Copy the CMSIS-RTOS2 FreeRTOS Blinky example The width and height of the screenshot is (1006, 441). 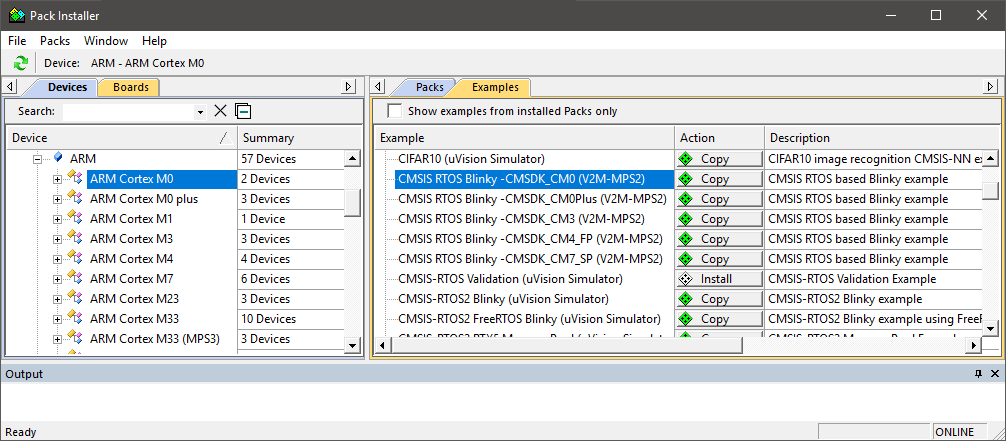click(719, 318)
